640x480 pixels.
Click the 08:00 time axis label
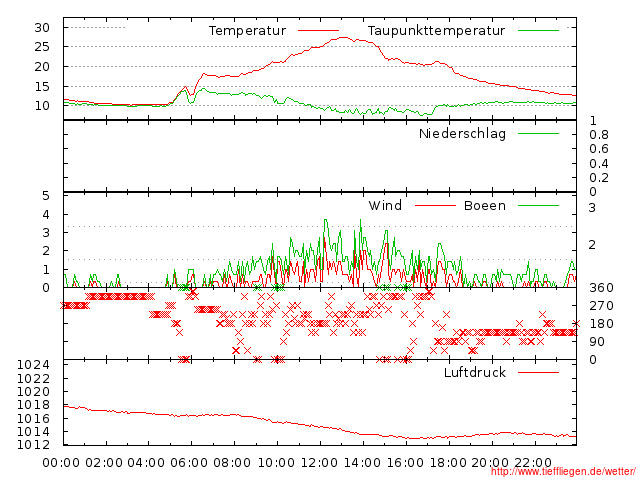coord(232,463)
